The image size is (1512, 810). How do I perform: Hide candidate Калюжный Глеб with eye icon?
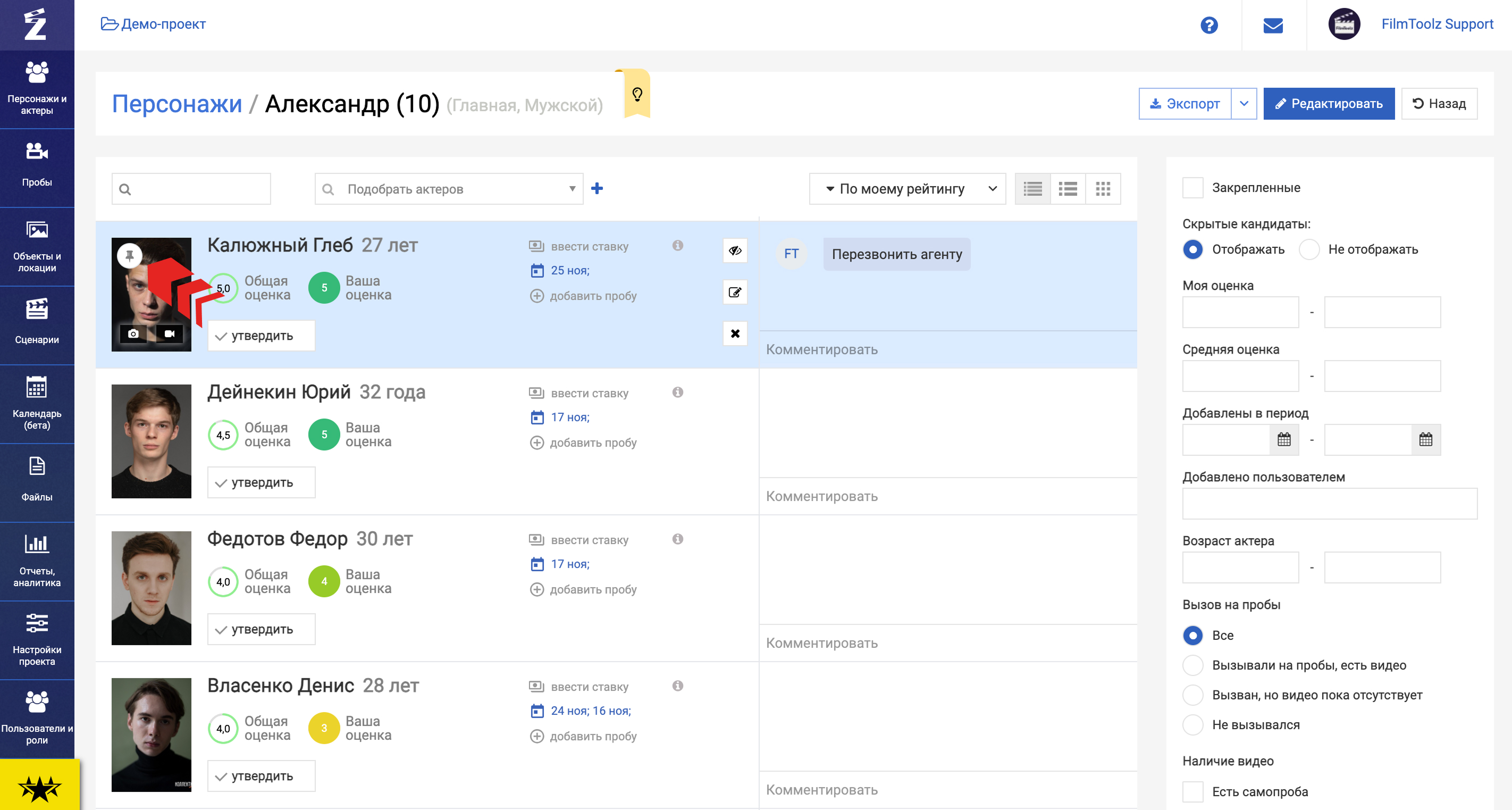(x=734, y=251)
